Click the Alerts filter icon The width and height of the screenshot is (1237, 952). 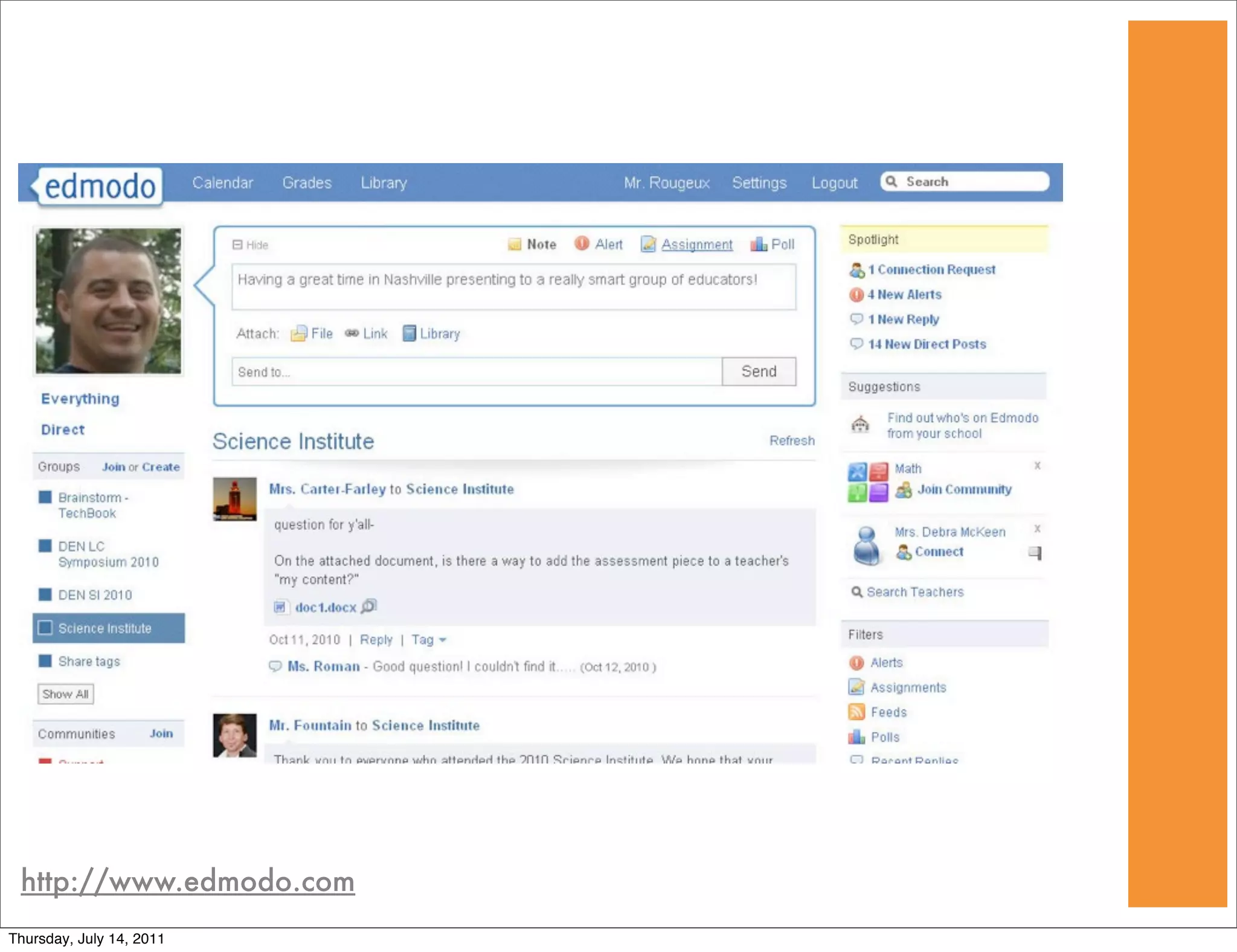click(856, 663)
